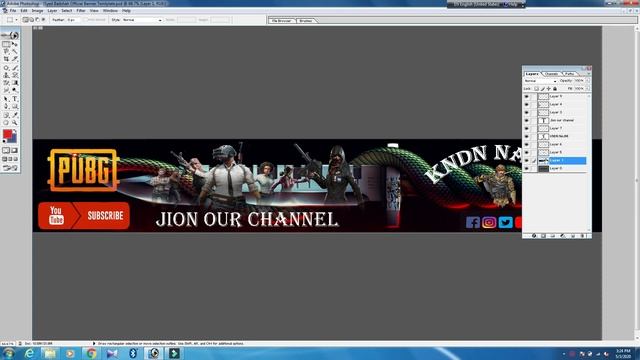Switch to the Paths tab
This screenshot has width=640, height=360.
[569, 74]
